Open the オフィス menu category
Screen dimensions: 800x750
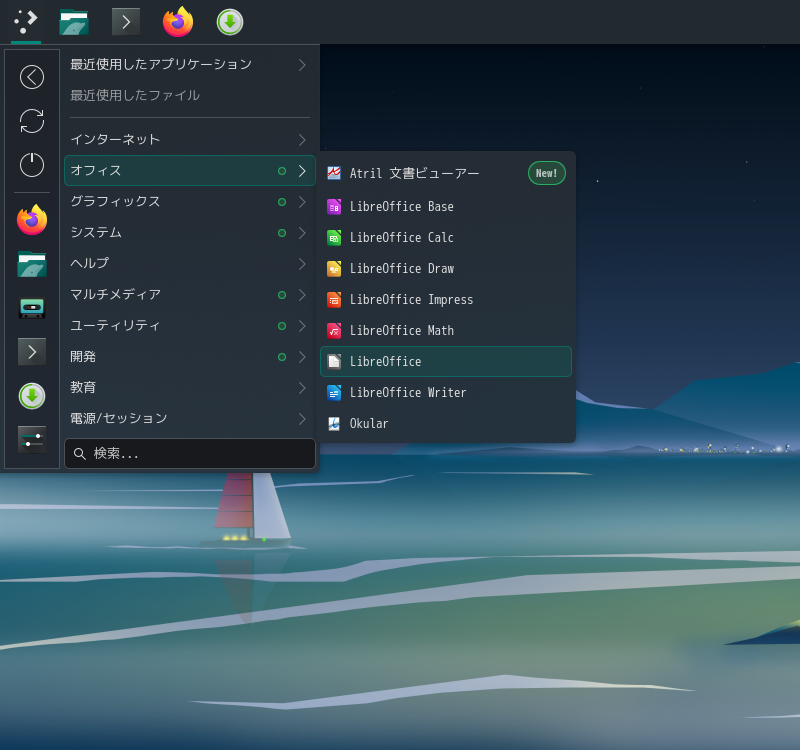click(x=190, y=170)
